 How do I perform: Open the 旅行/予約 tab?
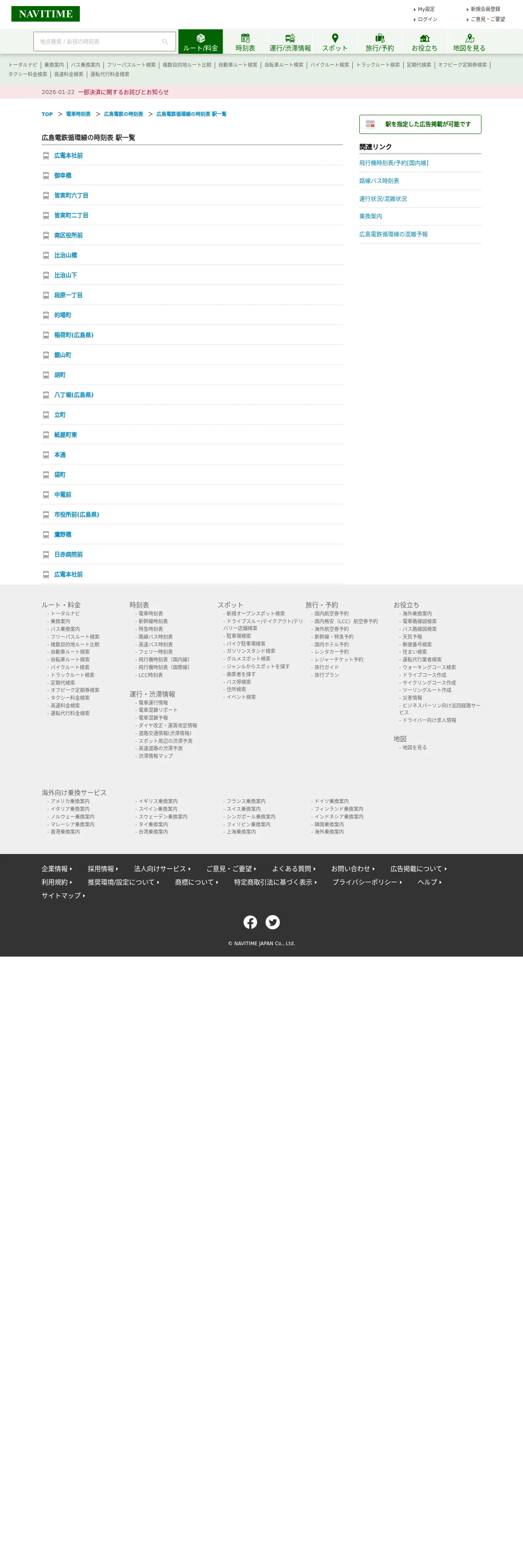[379, 42]
